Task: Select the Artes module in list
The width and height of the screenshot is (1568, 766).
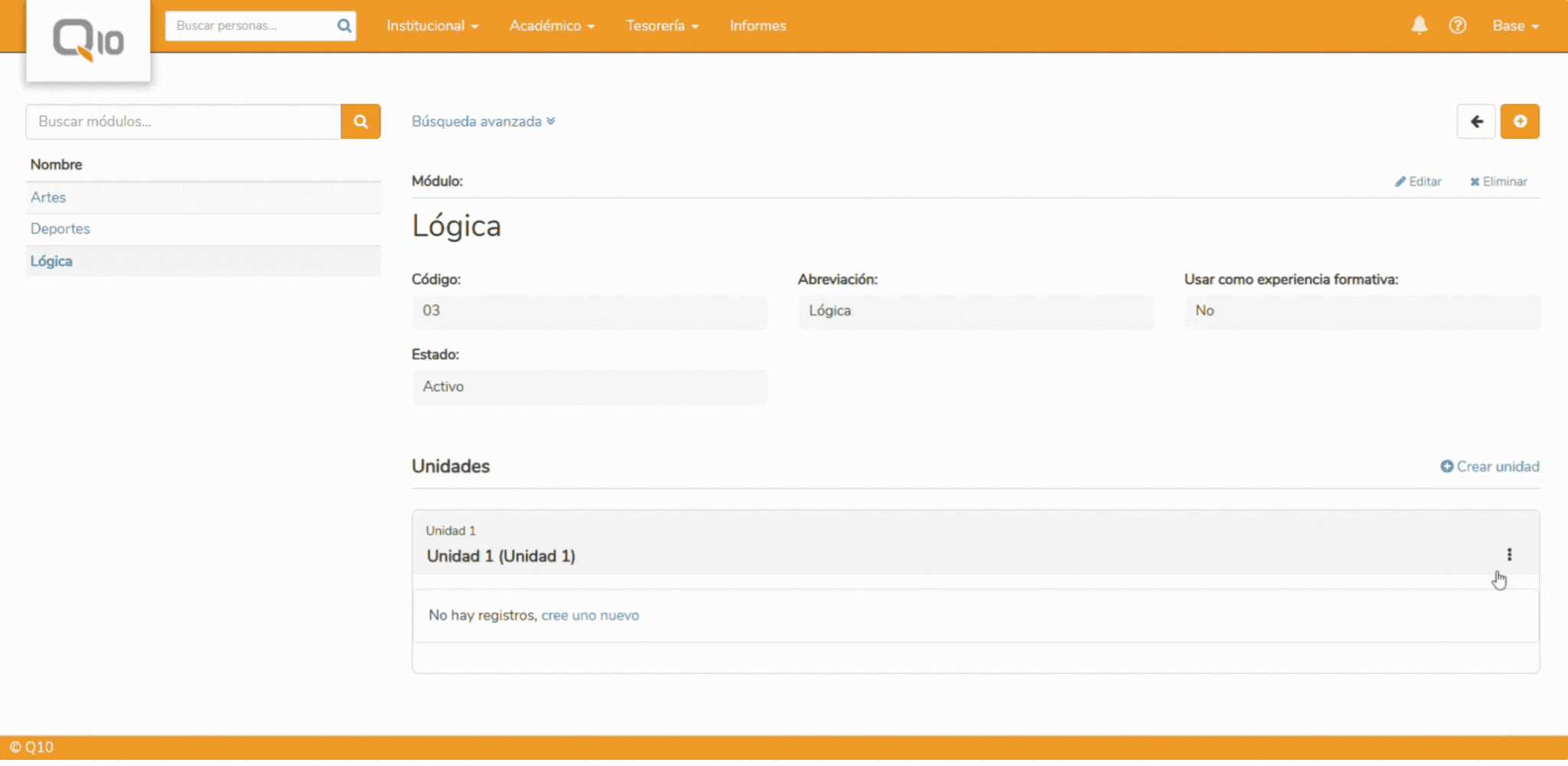Action: coord(48,198)
